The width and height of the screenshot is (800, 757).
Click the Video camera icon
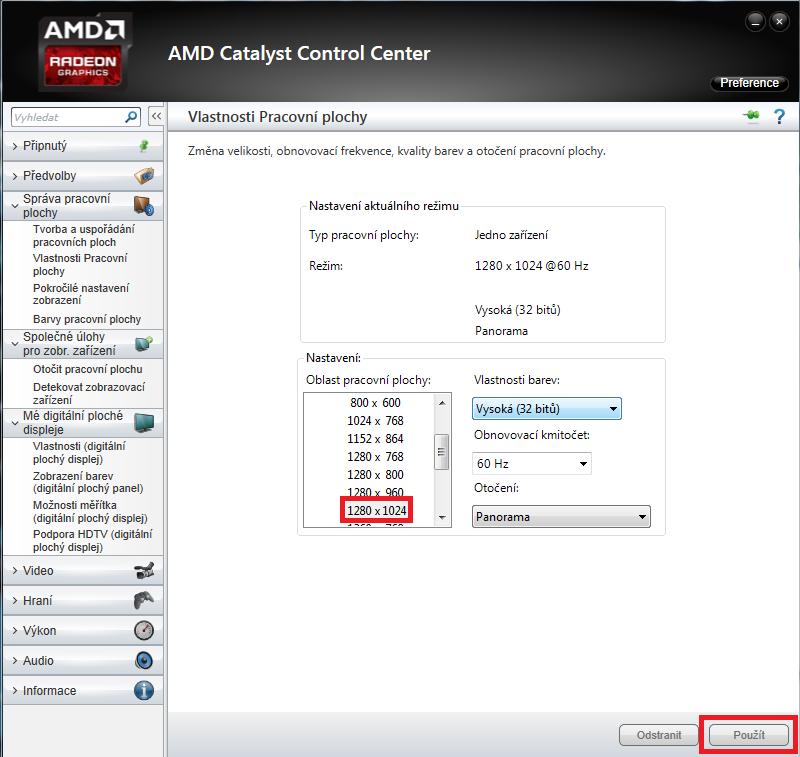click(x=144, y=570)
